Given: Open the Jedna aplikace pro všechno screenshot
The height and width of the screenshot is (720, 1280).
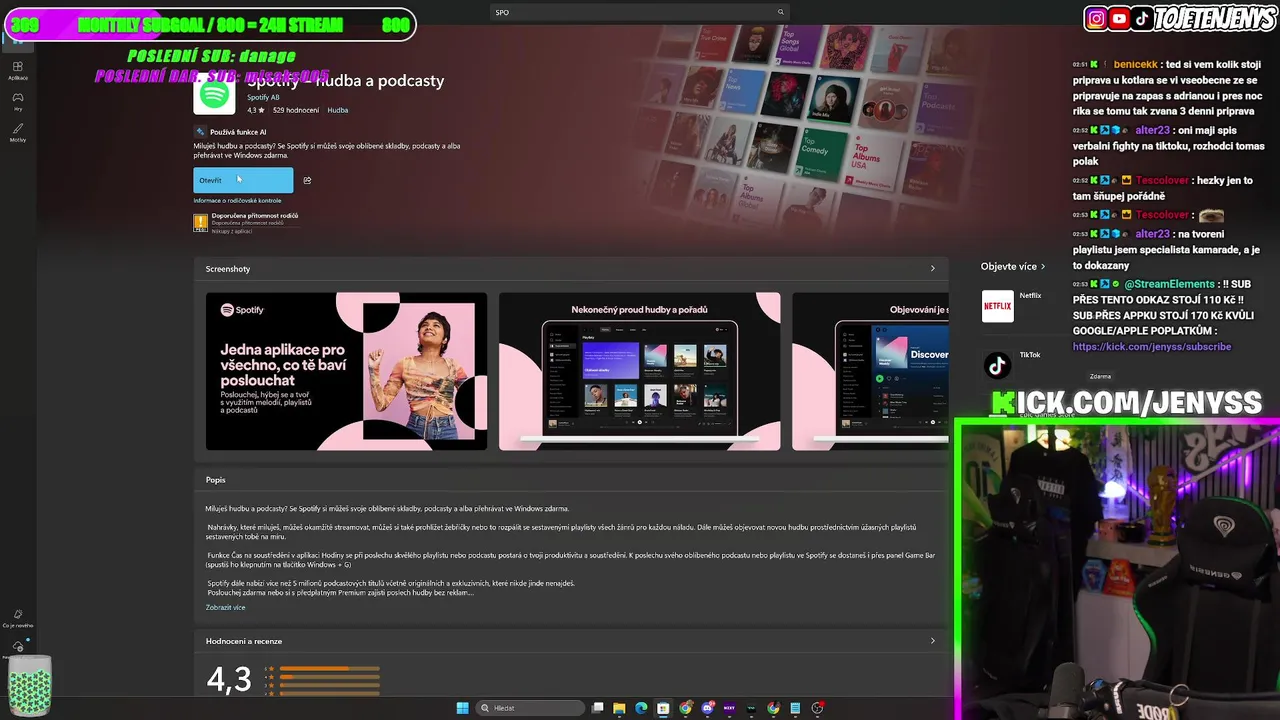Looking at the screenshot, I should click(x=346, y=371).
